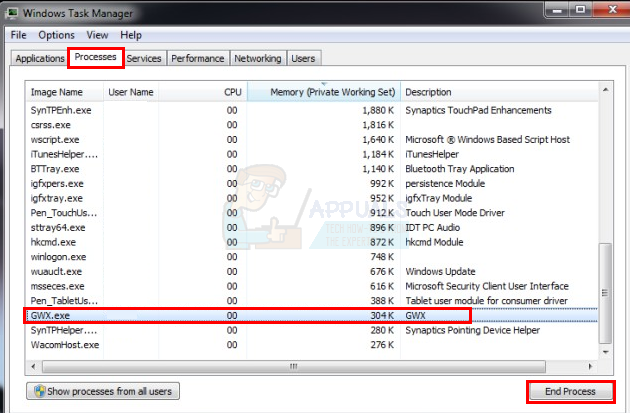Image resolution: width=630 pixels, height=413 pixels.
Task: Click the horizontal scrollbar left arrow
Action: click(33, 366)
